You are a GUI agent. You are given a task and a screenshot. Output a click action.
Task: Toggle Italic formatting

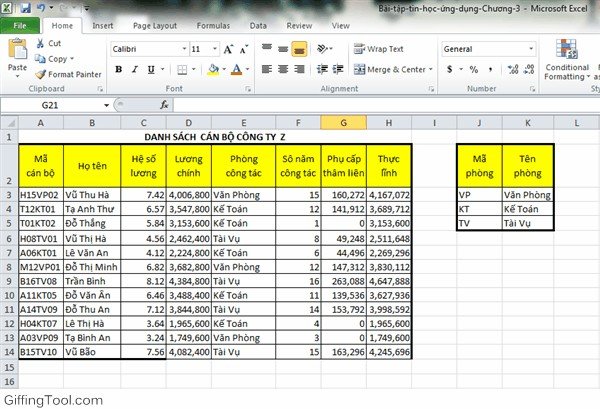coord(134,69)
